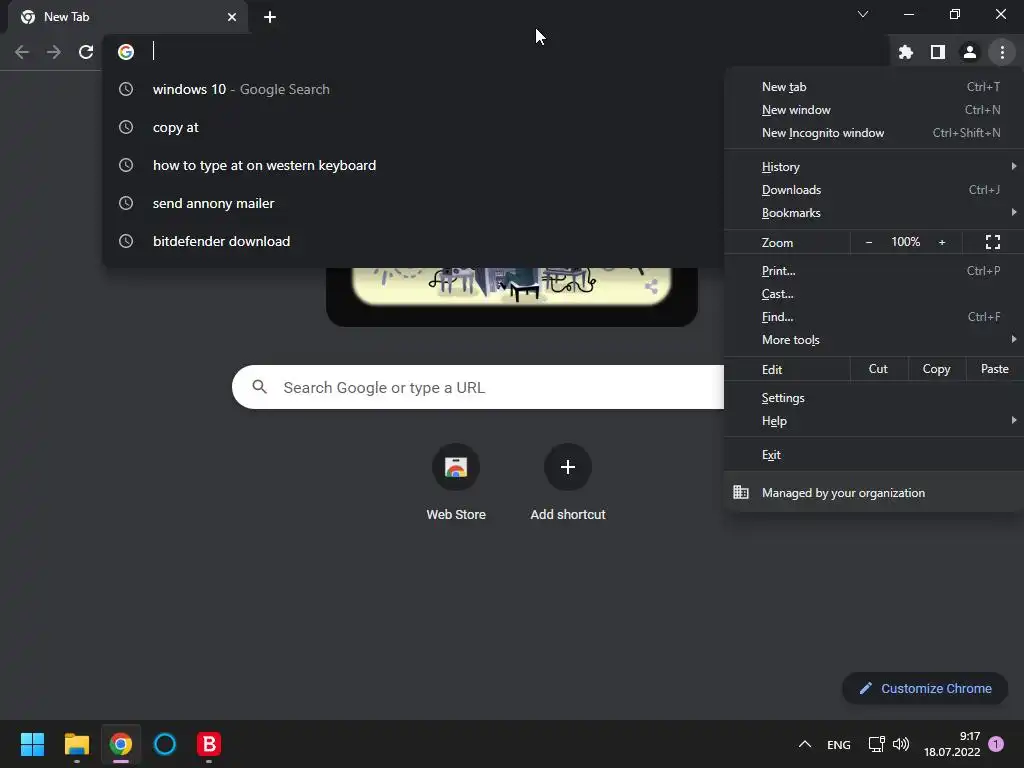Click 'Managed by your organization'
The image size is (1024, 768).
(x=874, y=492)
